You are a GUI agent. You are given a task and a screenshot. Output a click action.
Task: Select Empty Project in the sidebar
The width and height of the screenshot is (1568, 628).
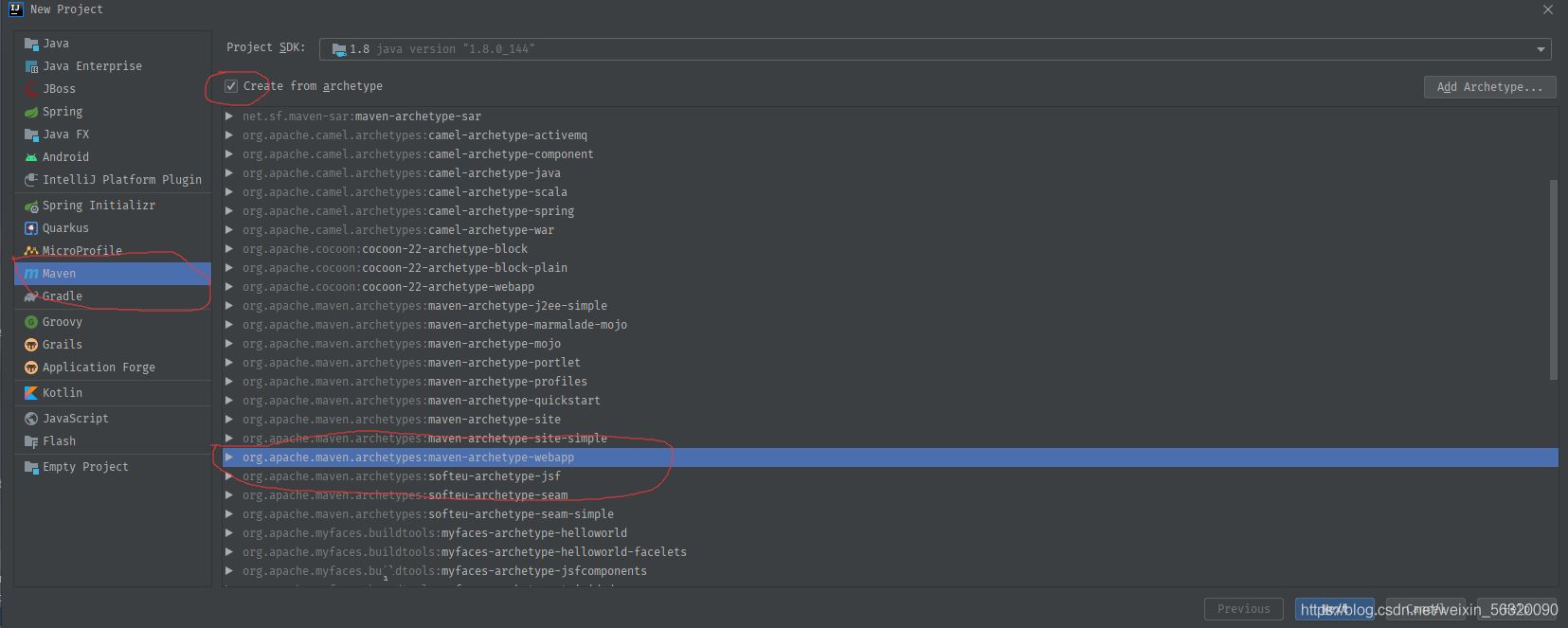click(85, 467)
